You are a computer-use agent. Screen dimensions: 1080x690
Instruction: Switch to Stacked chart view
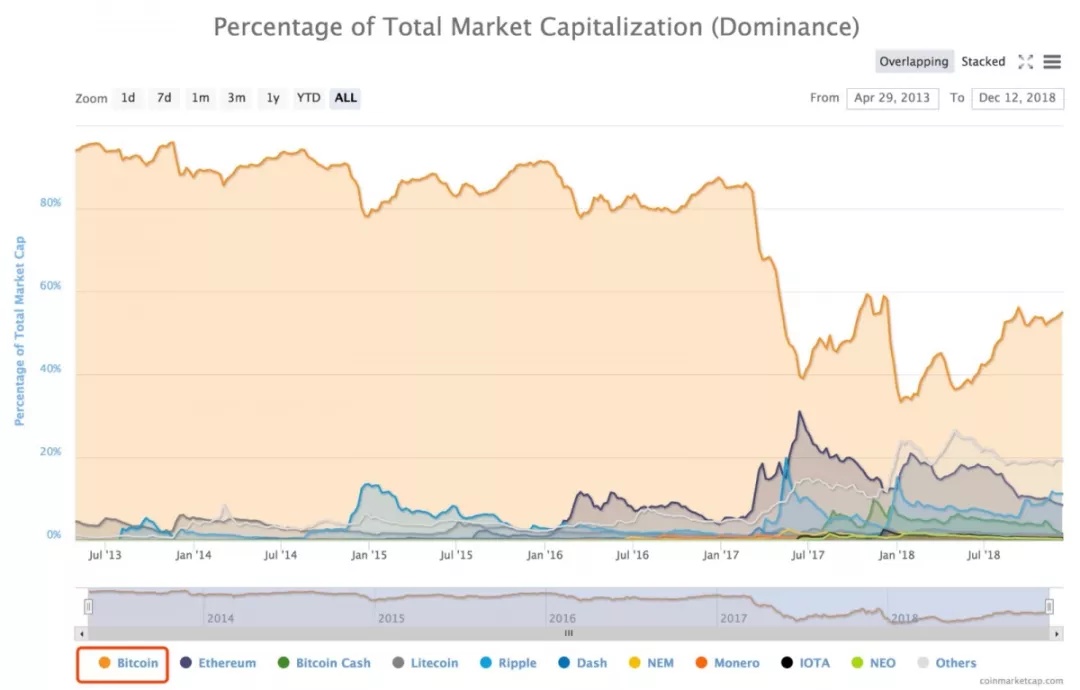click(983, 61)
